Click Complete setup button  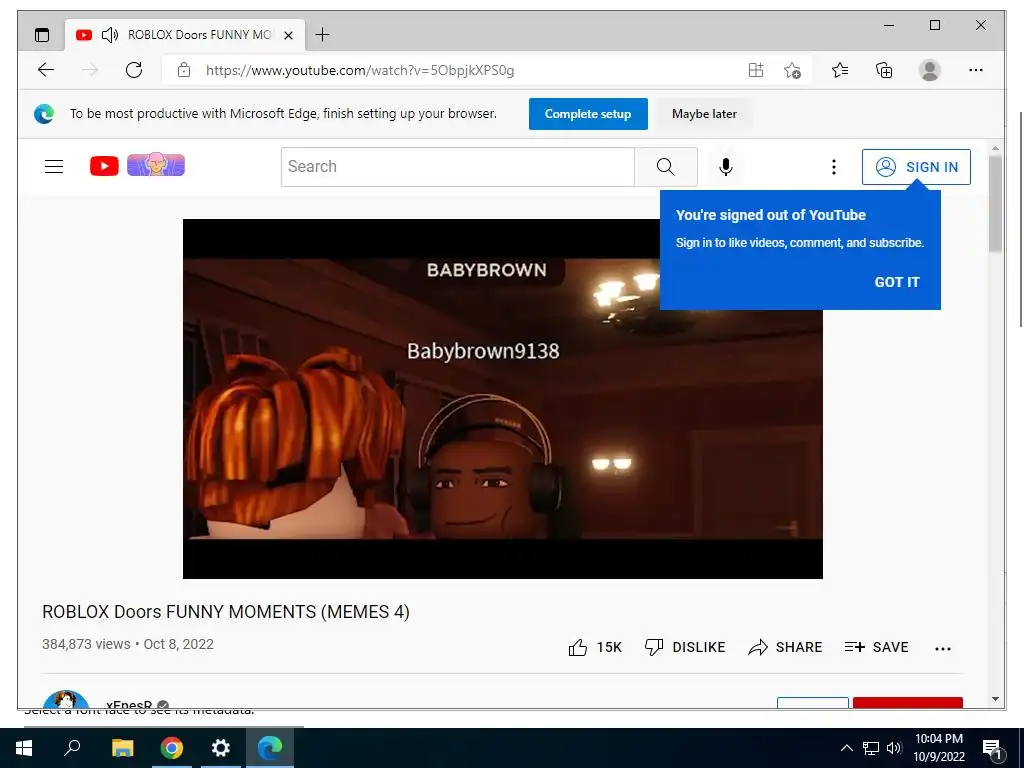coord(588,114)
